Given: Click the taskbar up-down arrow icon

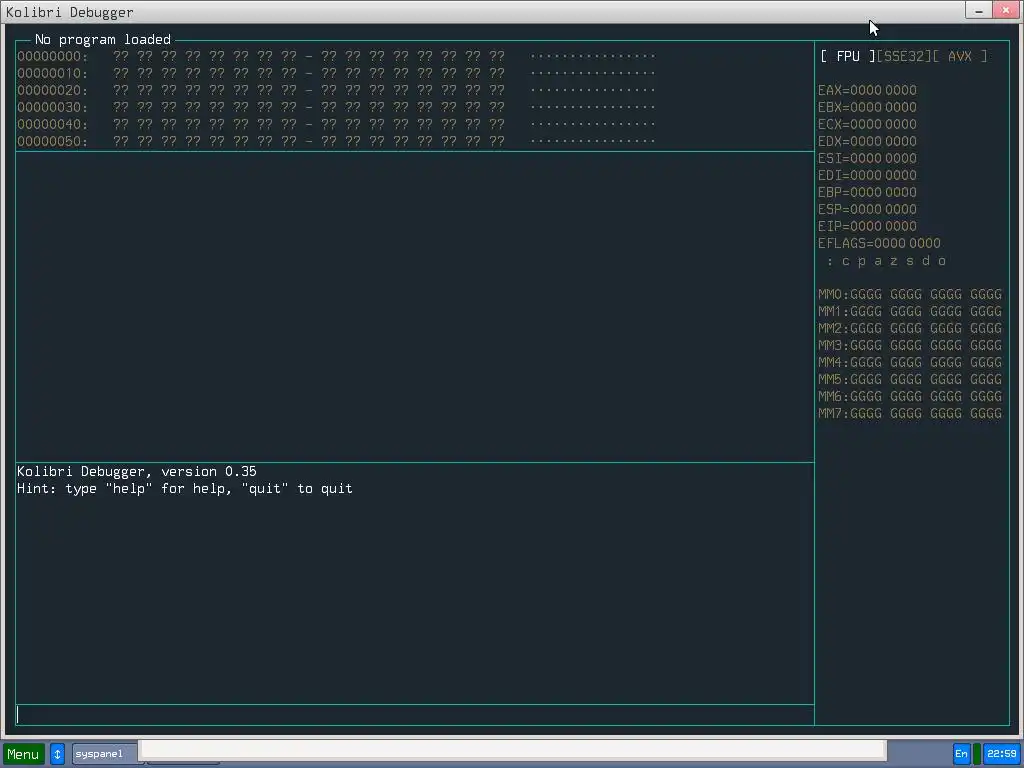Looking at the screenshot, I should coord(57,754).
